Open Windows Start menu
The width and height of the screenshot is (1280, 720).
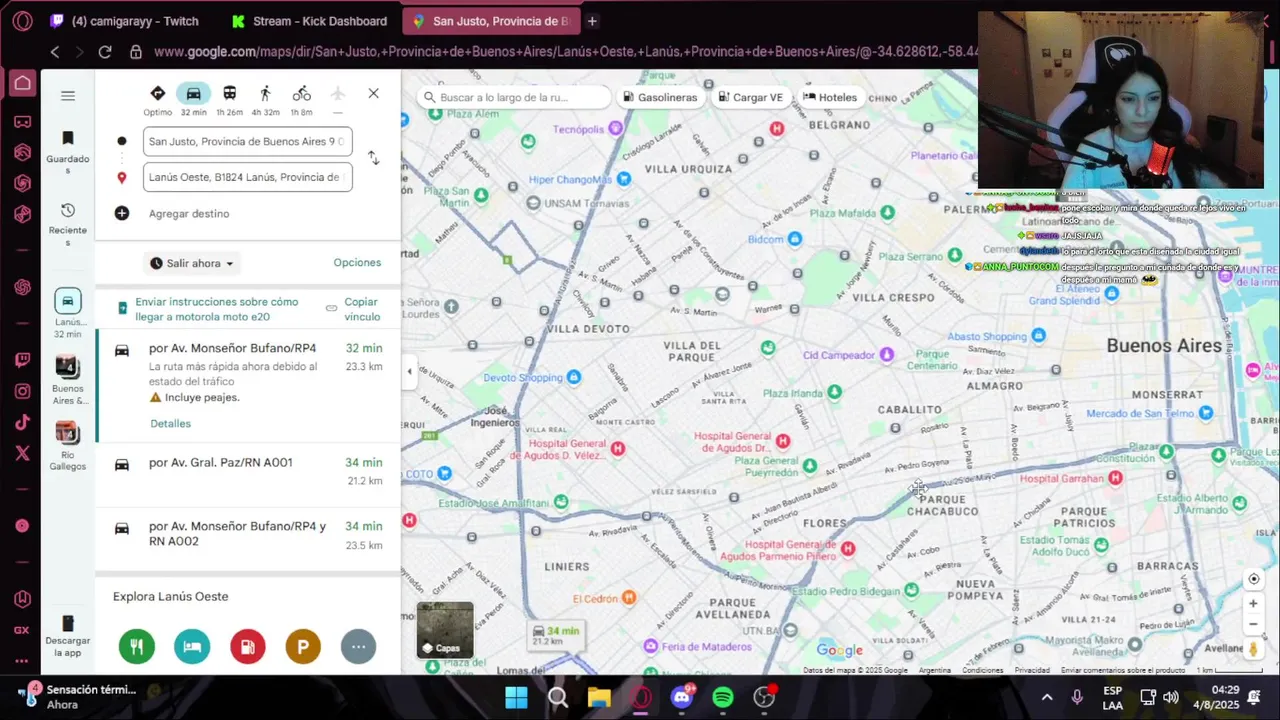tap(516, 697)
